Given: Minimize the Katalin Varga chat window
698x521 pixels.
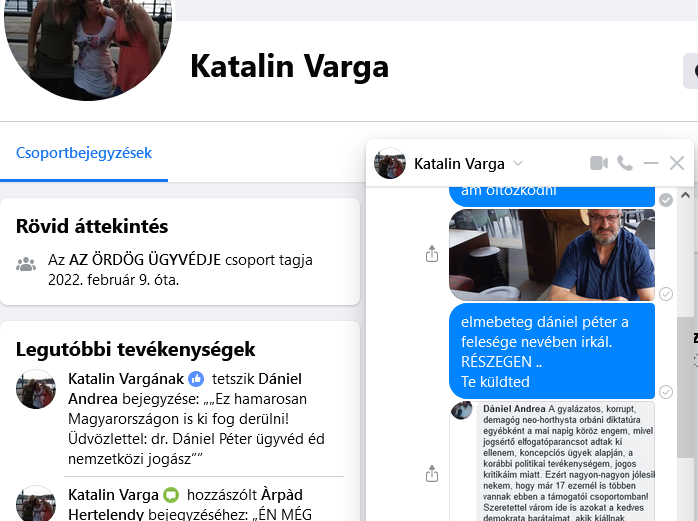Looking at the screenshot, I should pos(651,163).
